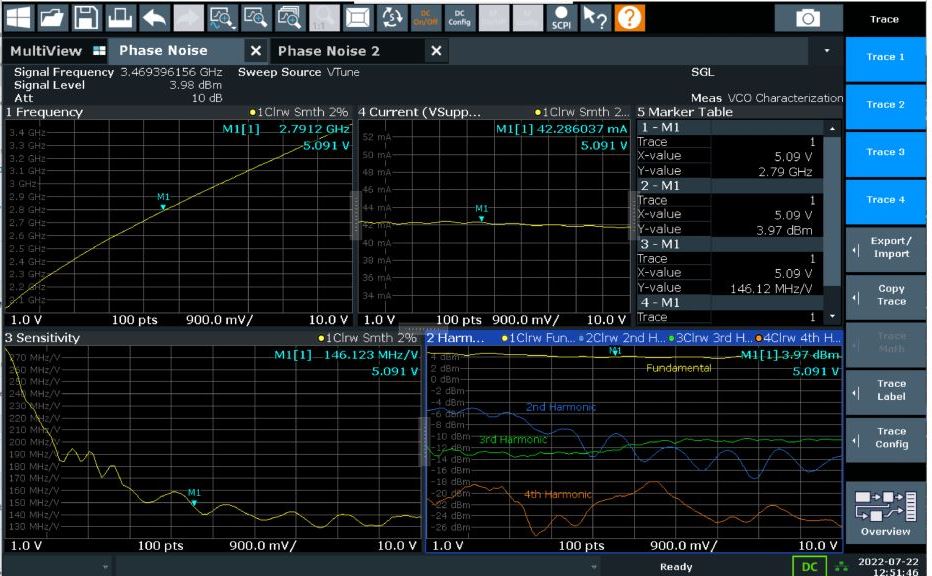Activate context help pointer icon

coord(595,17)
